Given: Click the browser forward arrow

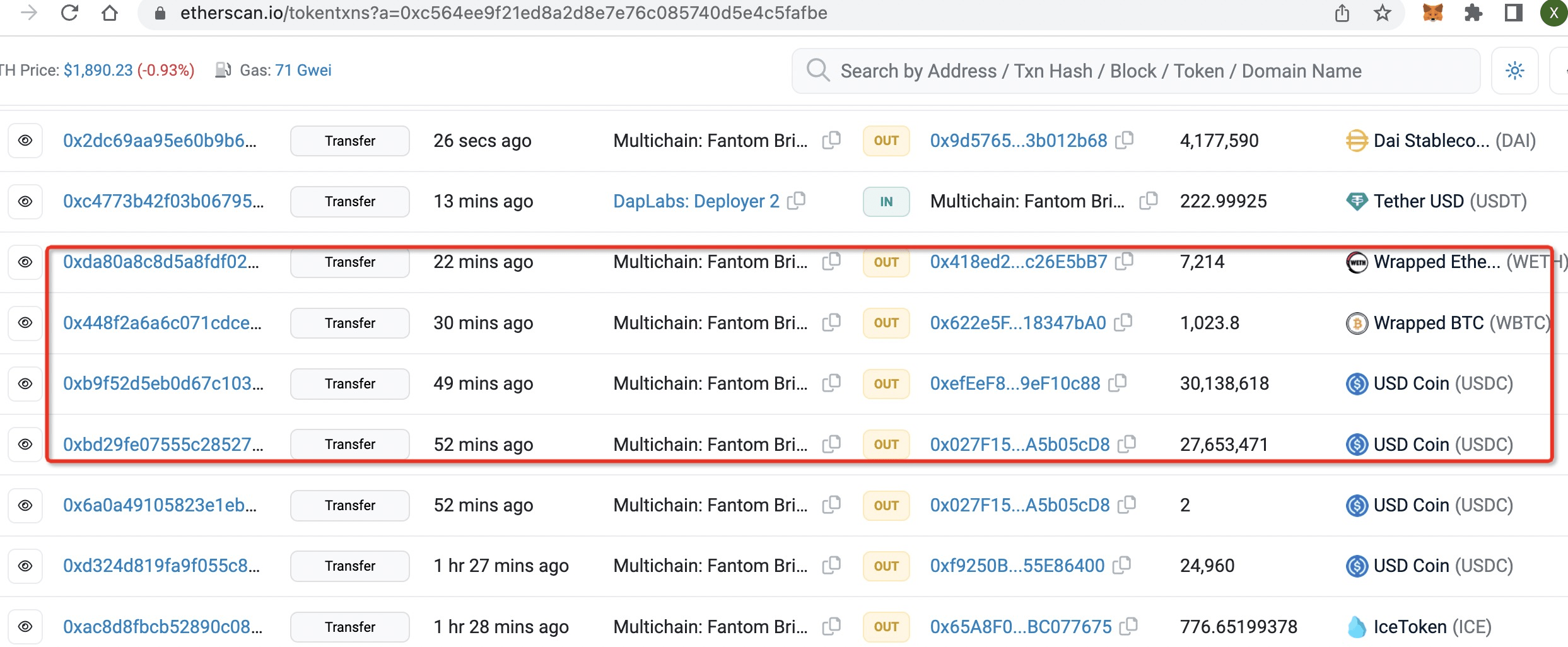Looking at the screenshot, I should (29, 13).
